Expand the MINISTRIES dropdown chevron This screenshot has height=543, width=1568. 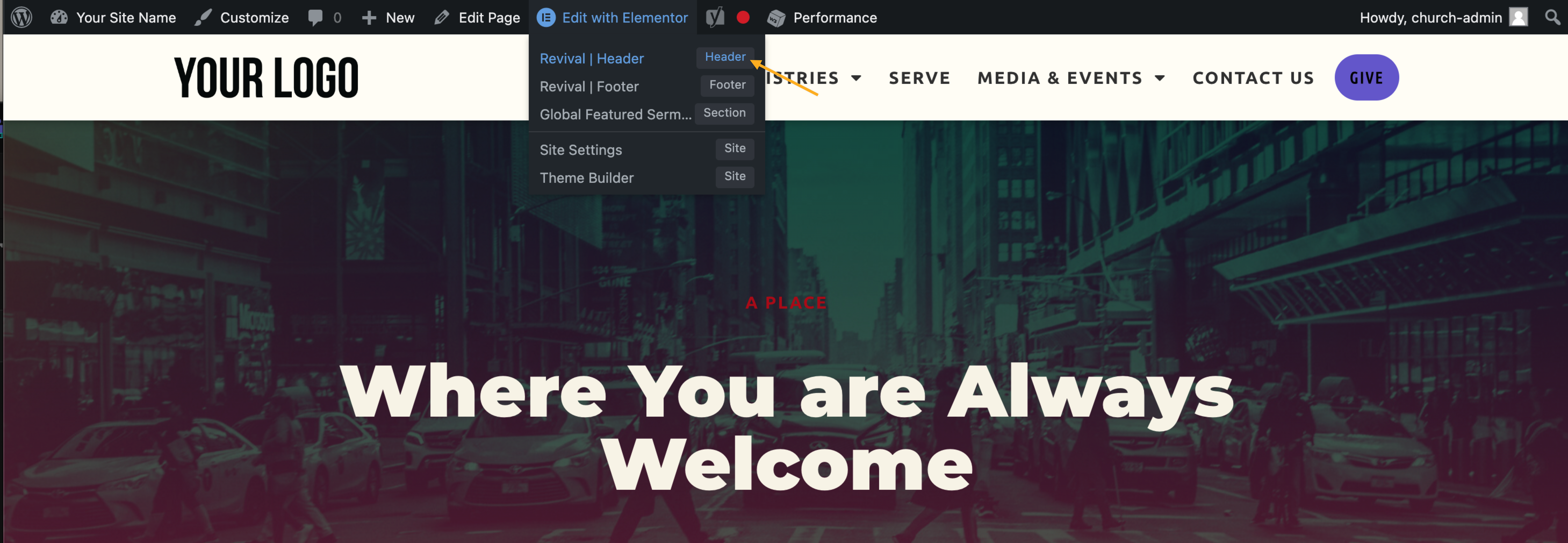tap(857, 78)
